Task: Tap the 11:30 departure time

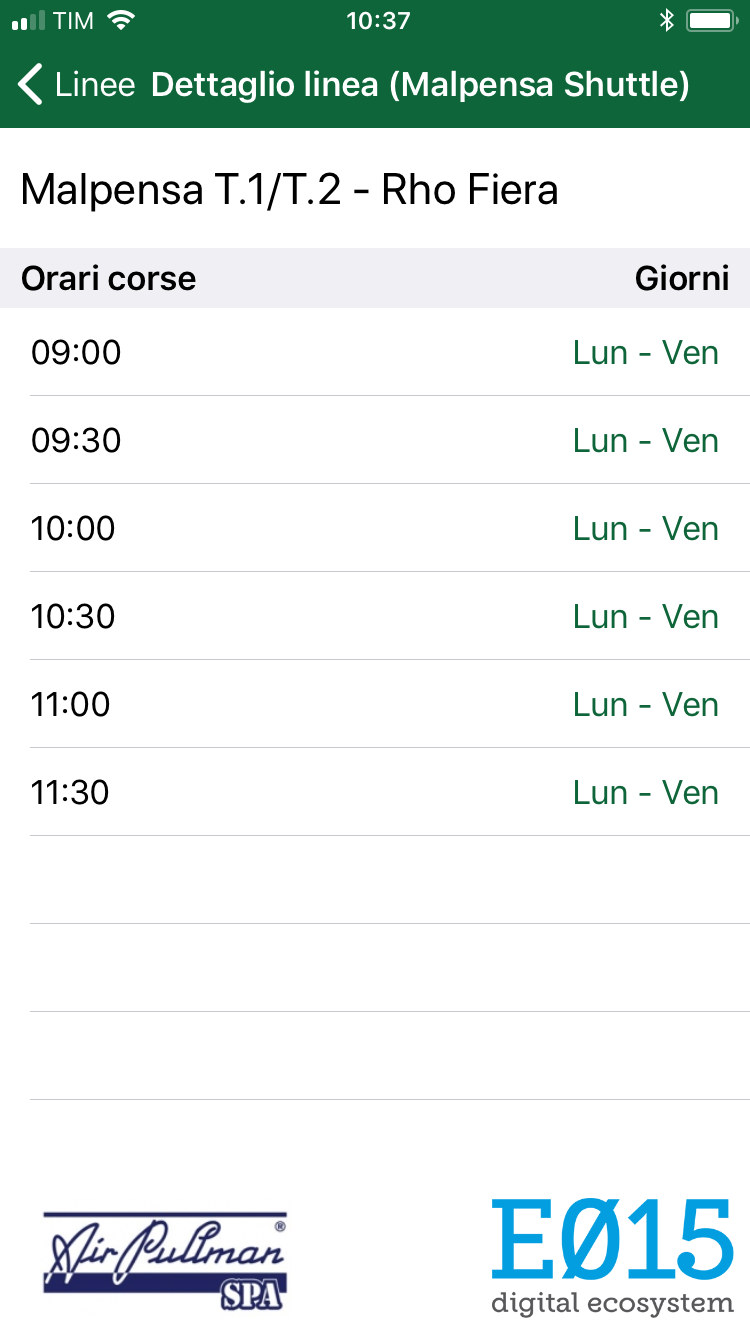Action: click(x=71, y=792)
